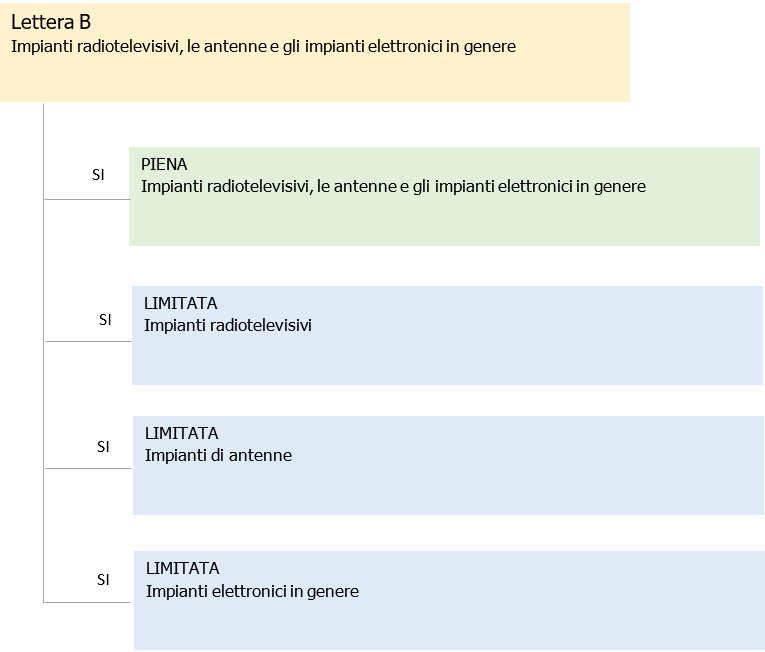The image size is (765, 652).
Task: Click the LIMITATA label above "Impianti radiotelevisivi"
Action: [x=180, y=303]
